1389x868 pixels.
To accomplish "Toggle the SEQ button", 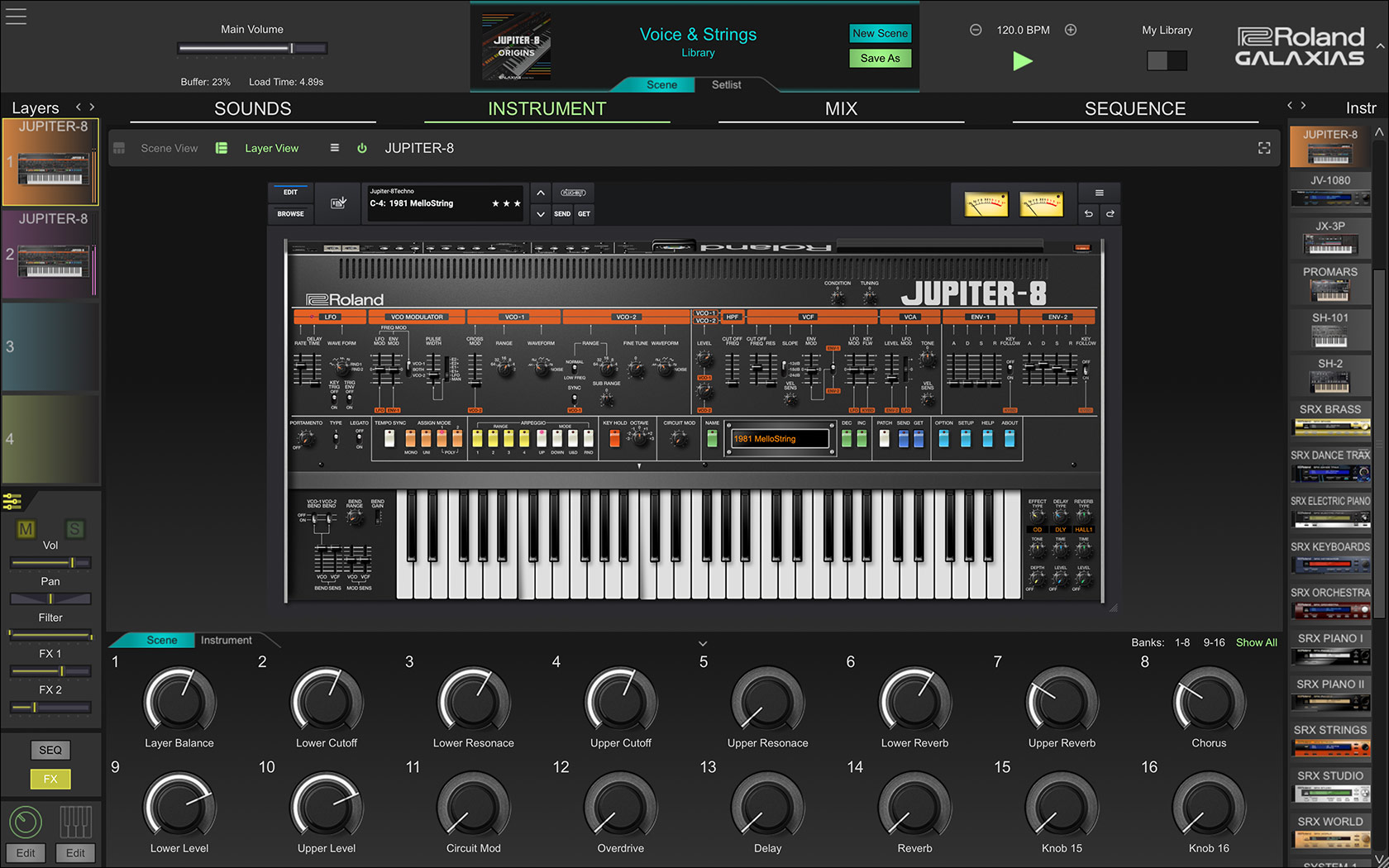I will pos(50,750).
